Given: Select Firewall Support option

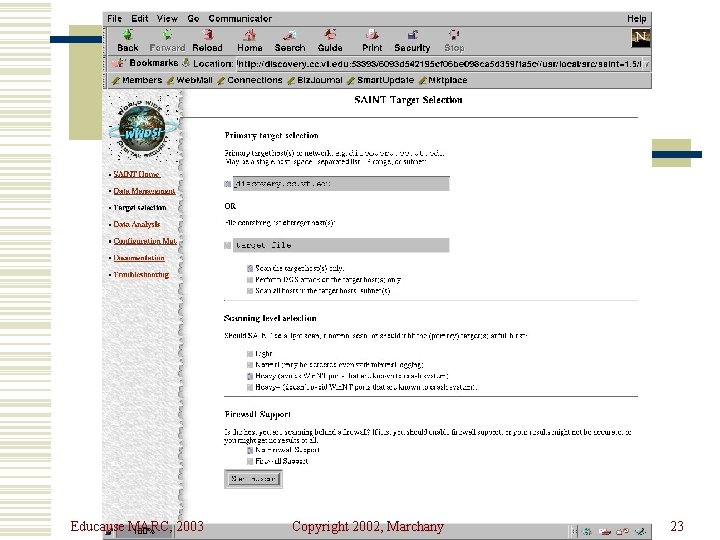Looking at the screenshot, I should tap(250, 461).
